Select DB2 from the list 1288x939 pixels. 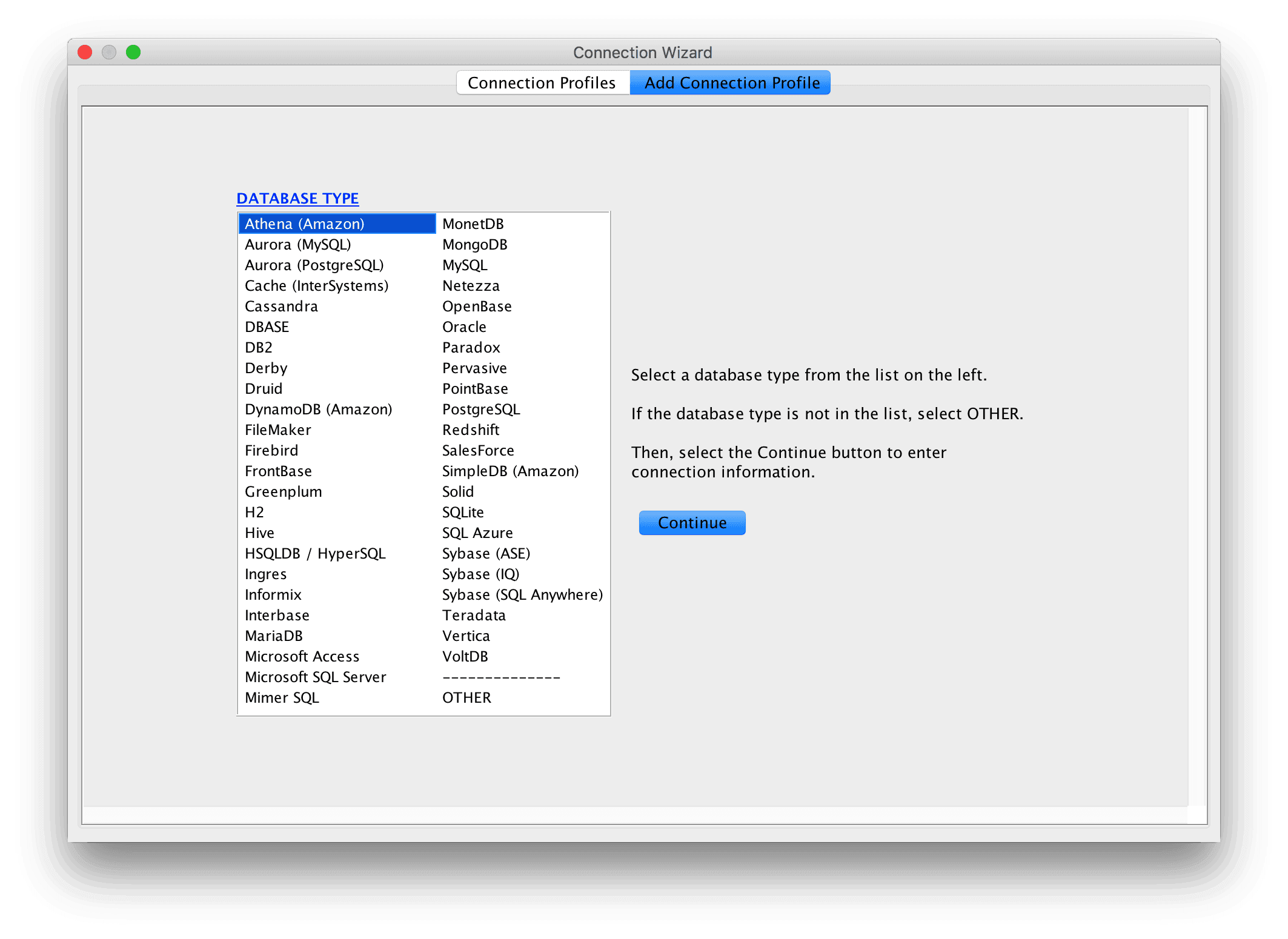[337, 347]
